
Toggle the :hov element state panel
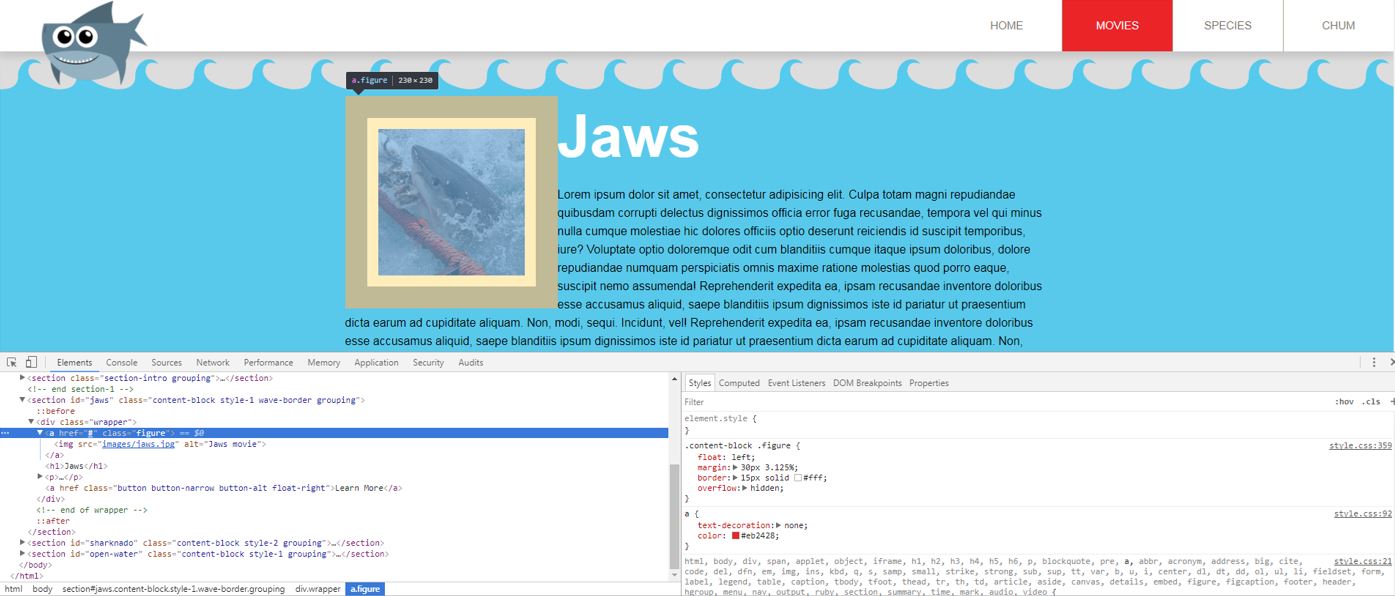click(1344, 401)
